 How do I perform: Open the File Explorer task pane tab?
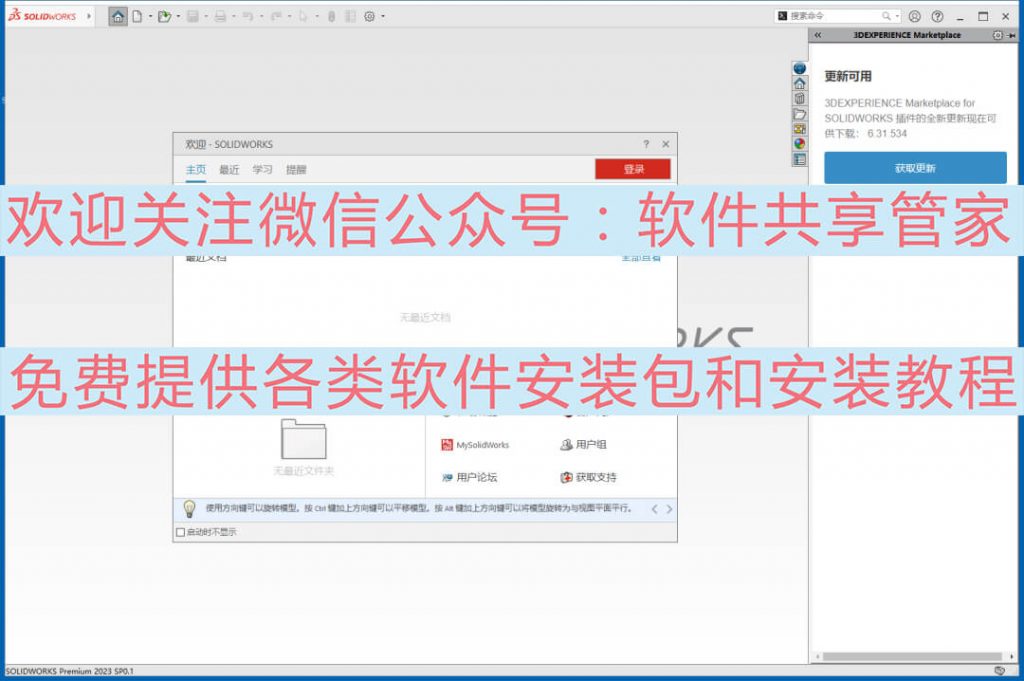point(799,114)
